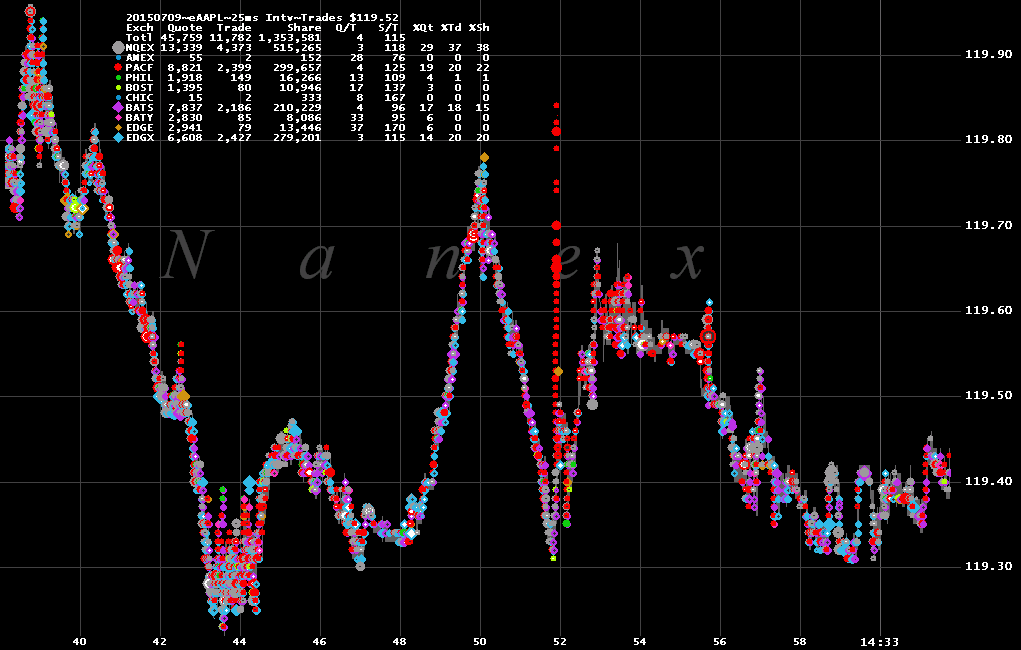Click the 'BOST' exchange label
Viewport: 1021px width, 650px height.
[139, 88]
